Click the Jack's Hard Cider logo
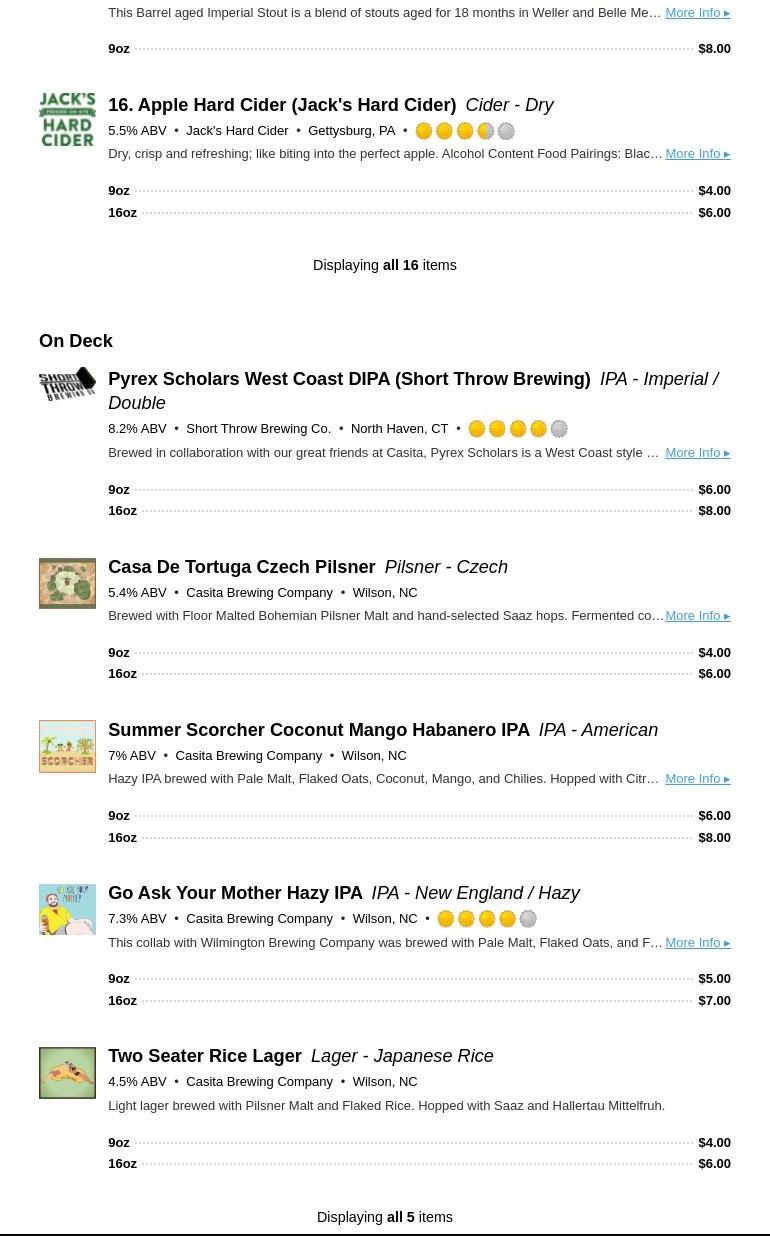 tap(67, 120)
